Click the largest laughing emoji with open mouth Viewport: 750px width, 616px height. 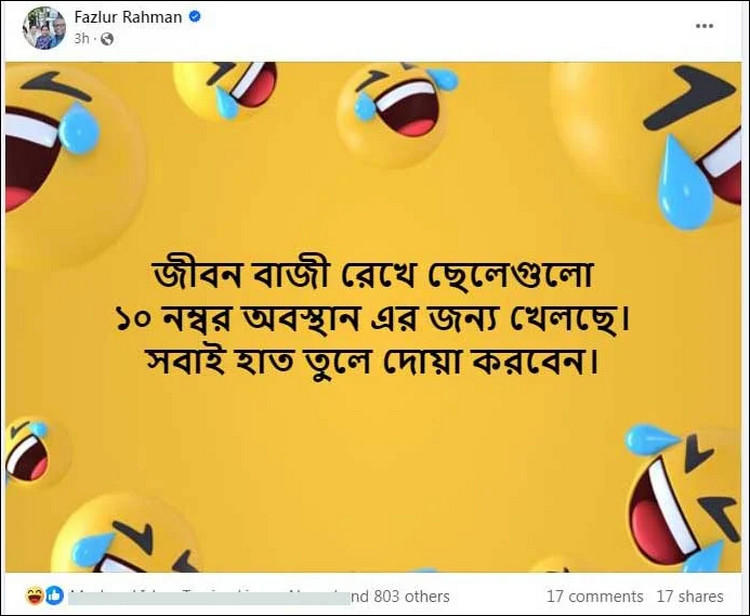(x=72, y=163)
